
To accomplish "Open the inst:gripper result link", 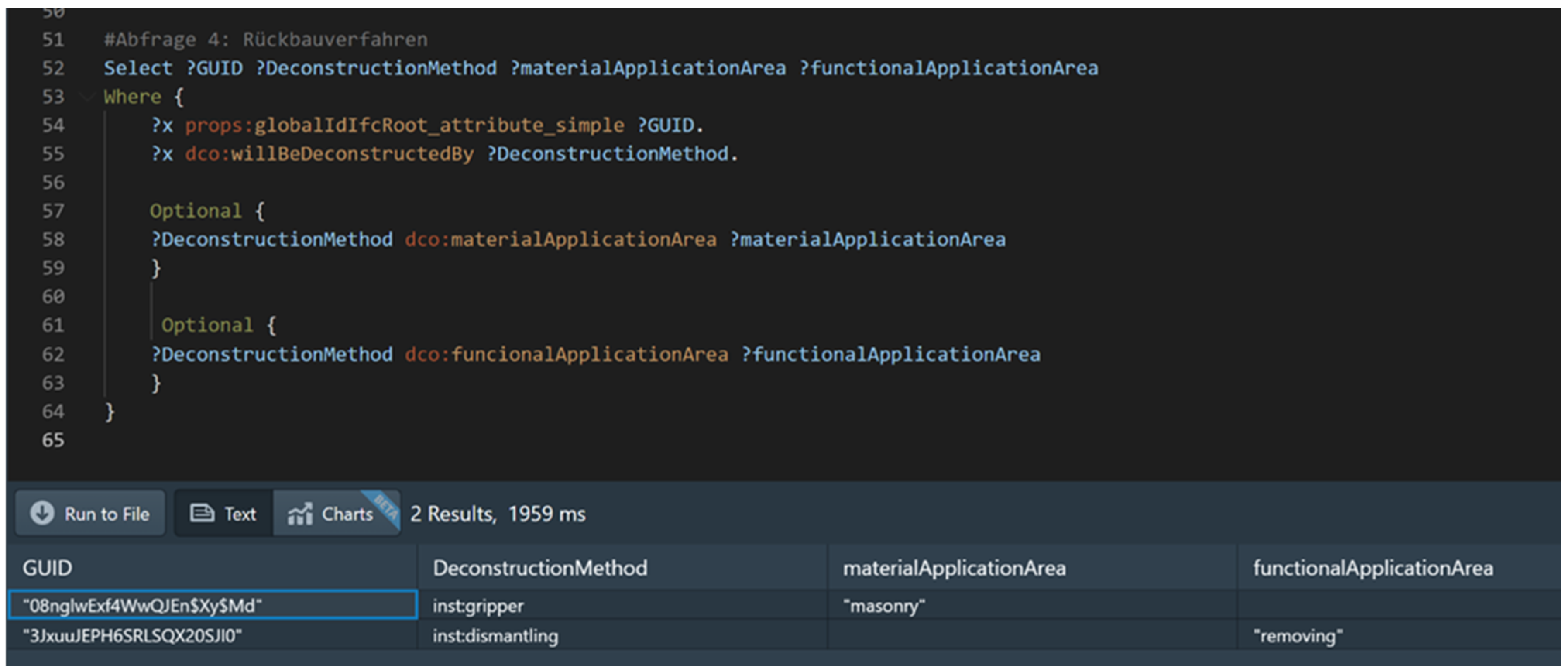I will (x=478, y=606).
